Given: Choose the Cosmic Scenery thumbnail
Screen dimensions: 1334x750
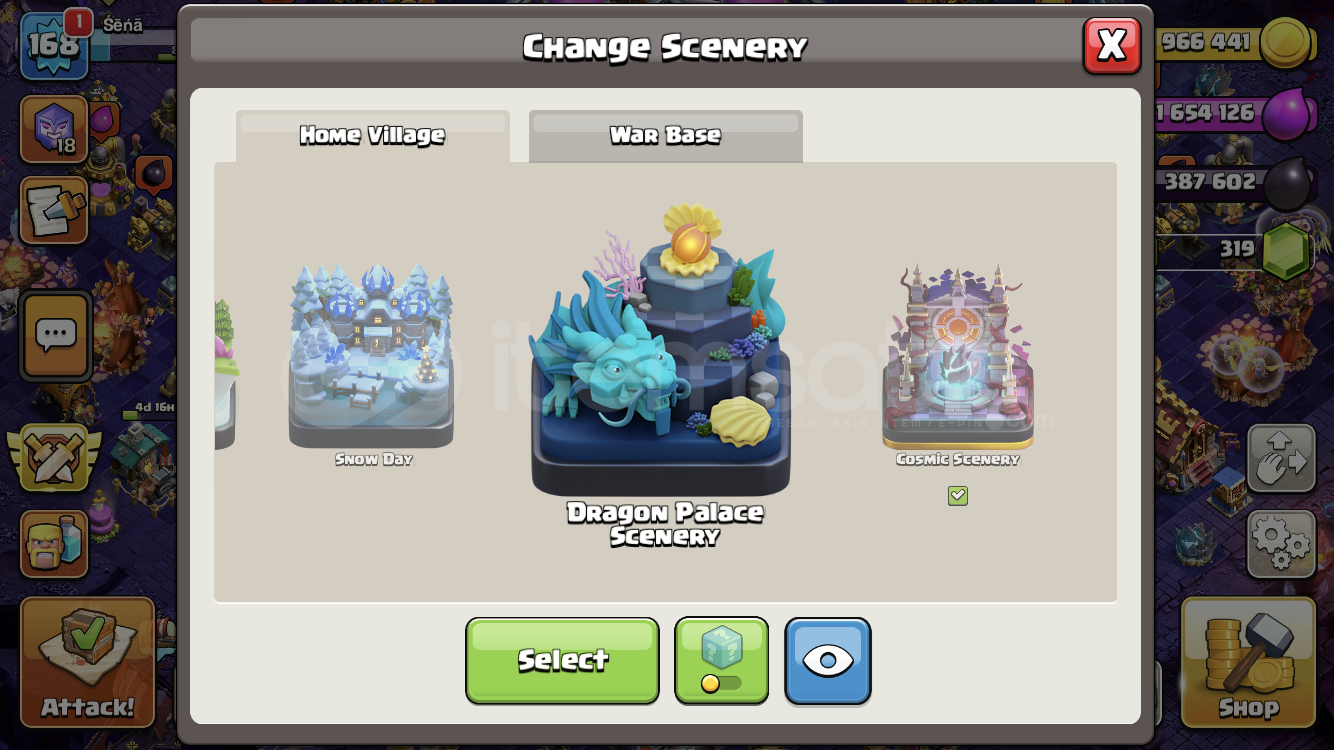Looking at the screenshot, I should pyautogui.click(x=958, y=356).
